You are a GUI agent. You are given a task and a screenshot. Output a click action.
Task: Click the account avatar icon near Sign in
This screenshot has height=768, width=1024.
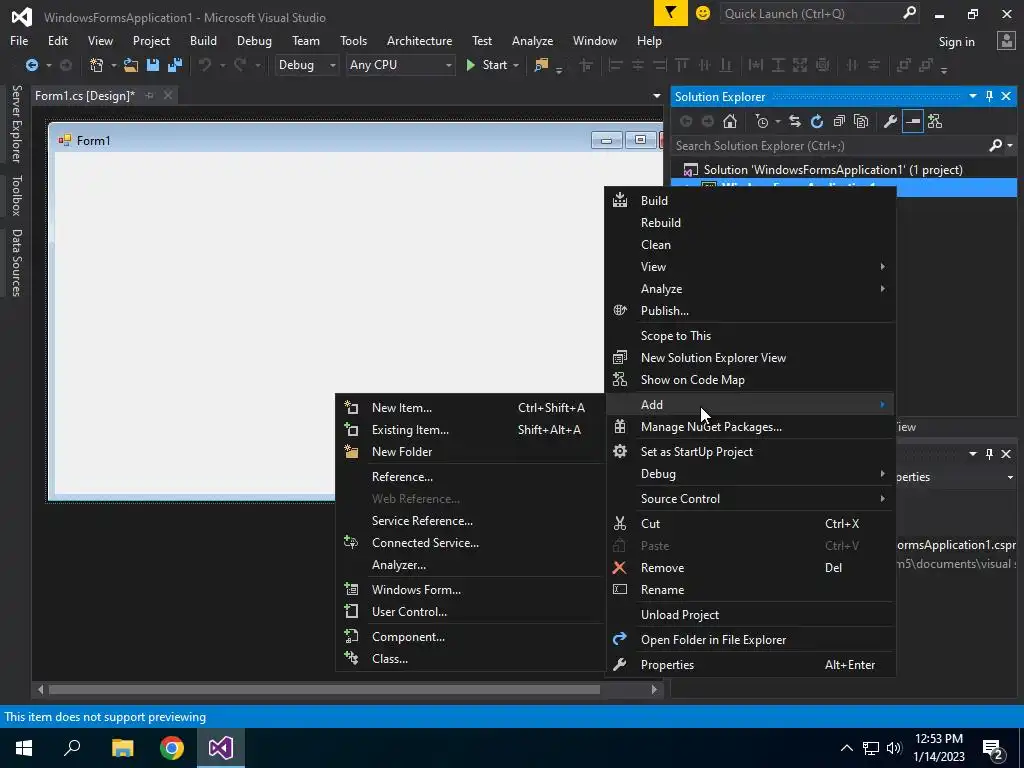pos(1006,41)
